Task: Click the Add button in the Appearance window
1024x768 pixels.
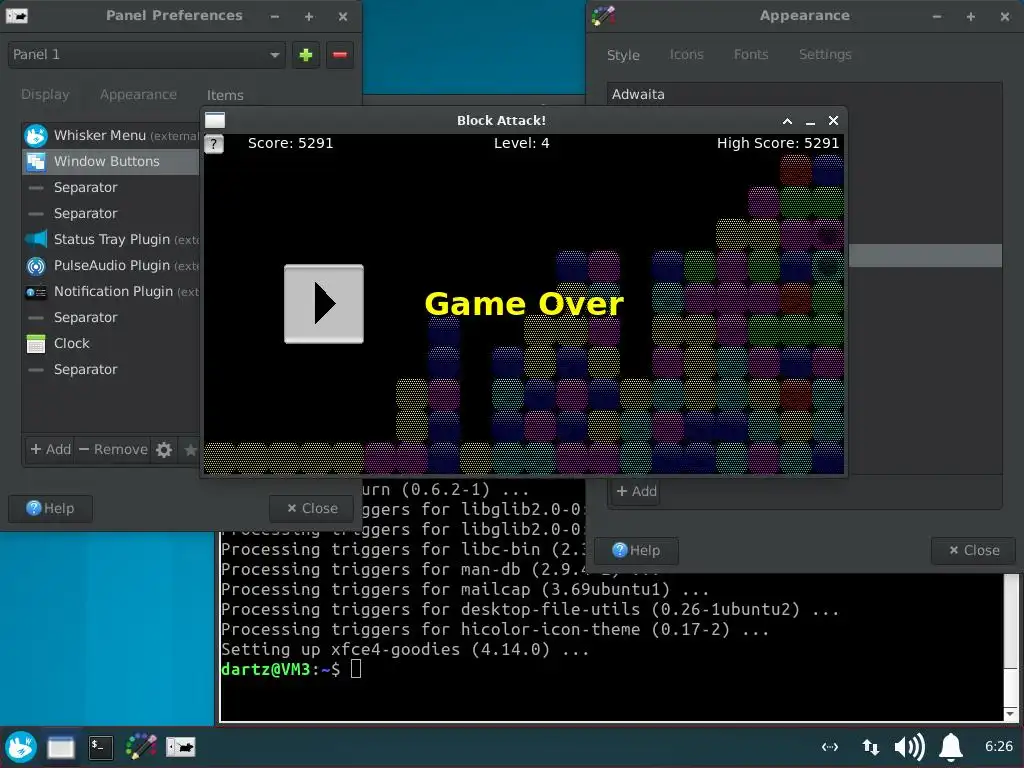Action: (x=636, y=491)
